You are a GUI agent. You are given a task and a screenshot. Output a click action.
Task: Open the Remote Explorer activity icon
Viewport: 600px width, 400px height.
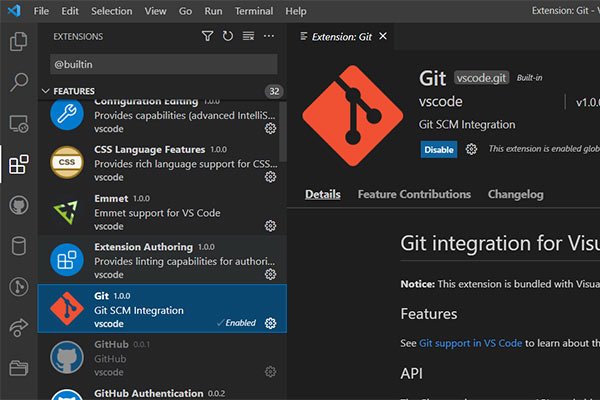tap(18, 124)
